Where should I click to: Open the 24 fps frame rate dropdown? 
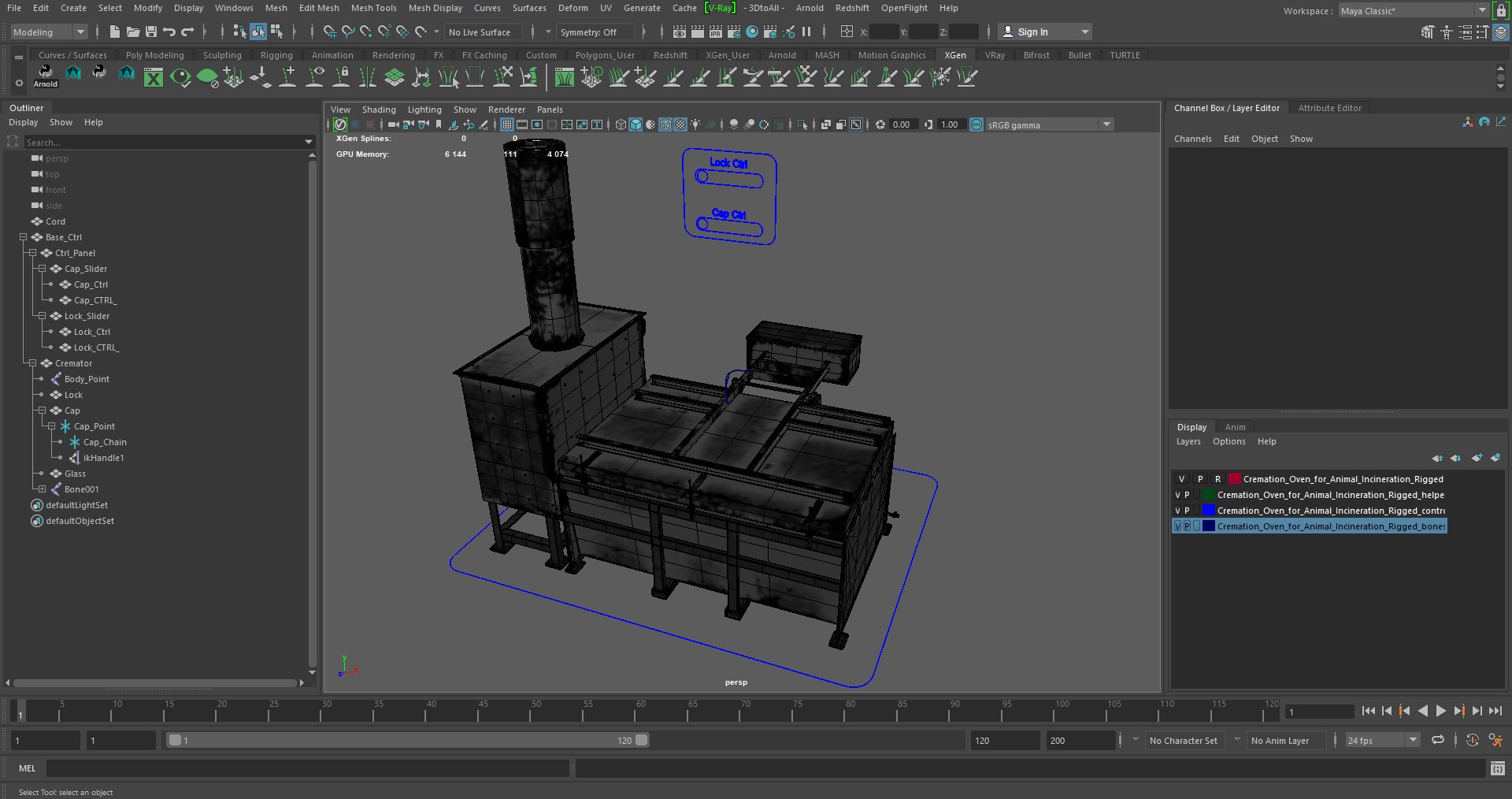pos(1382,740)
